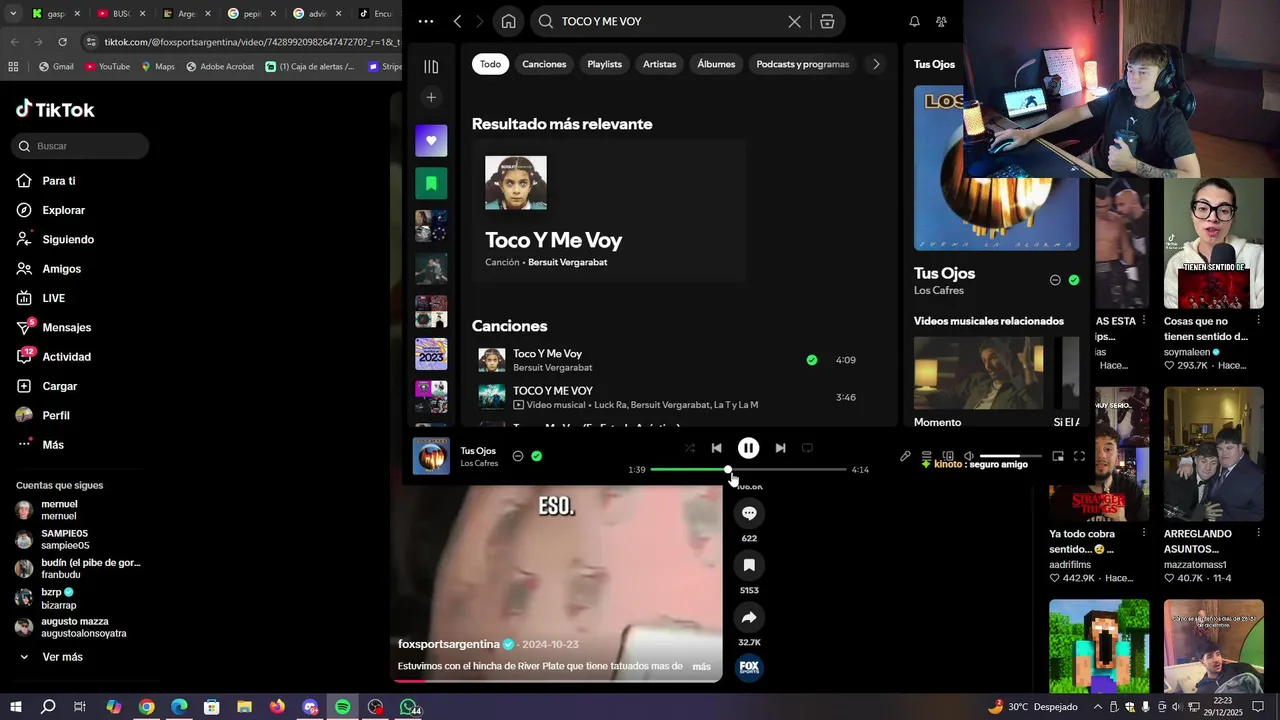Open TikTok Perfil

(56, 415)
